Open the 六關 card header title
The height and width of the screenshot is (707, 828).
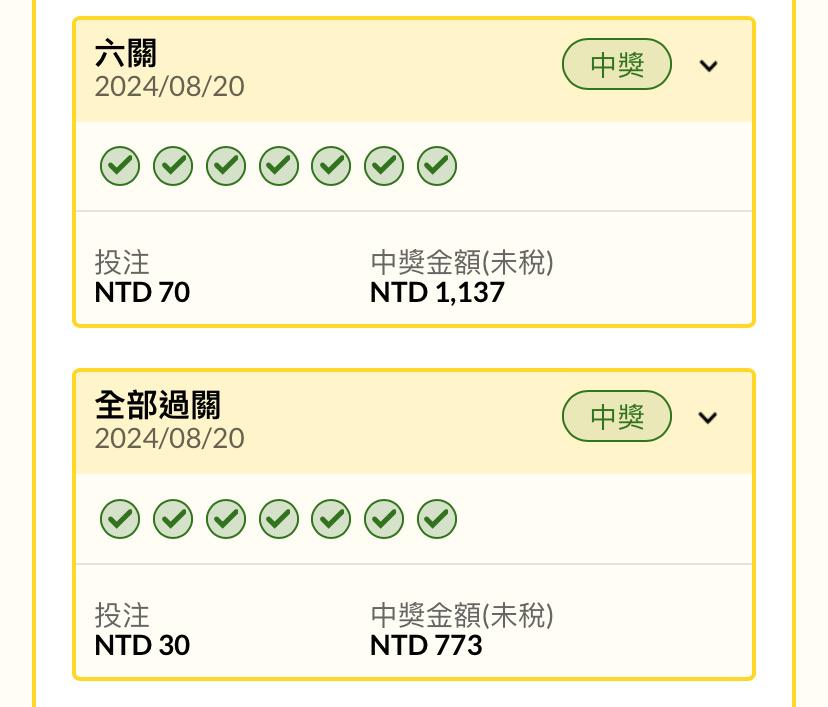(x=126, y=53)
